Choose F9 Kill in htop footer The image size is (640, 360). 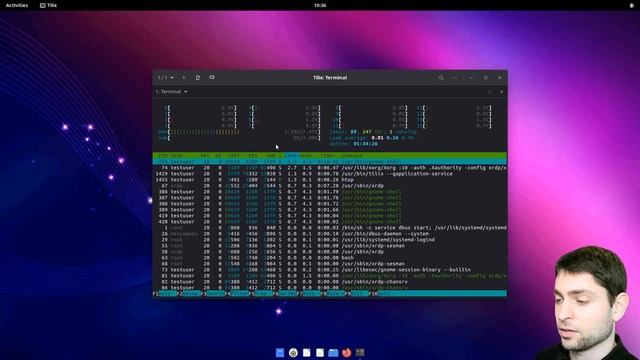click(357, 293)
